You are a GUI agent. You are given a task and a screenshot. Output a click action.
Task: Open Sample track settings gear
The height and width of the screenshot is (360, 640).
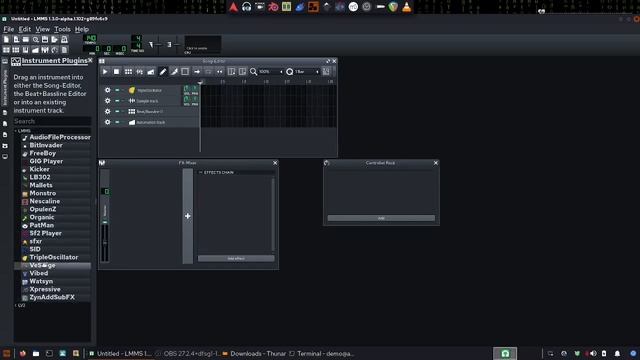pos(107,101)
